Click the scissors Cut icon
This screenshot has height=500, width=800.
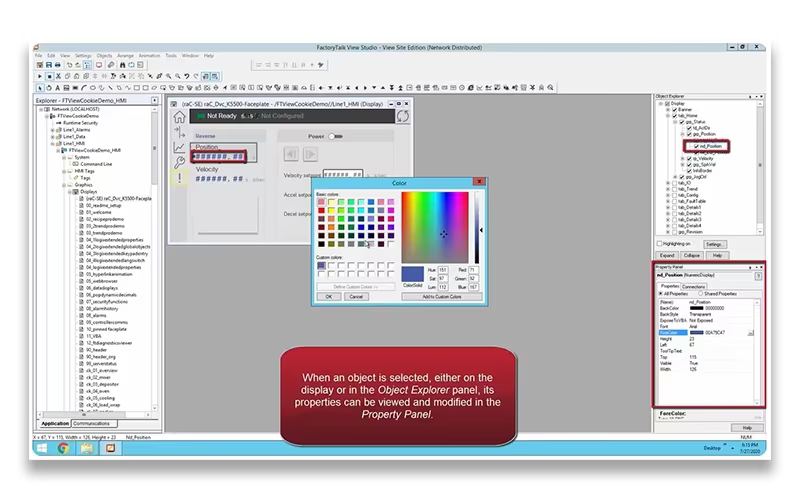tap(58, 76)
